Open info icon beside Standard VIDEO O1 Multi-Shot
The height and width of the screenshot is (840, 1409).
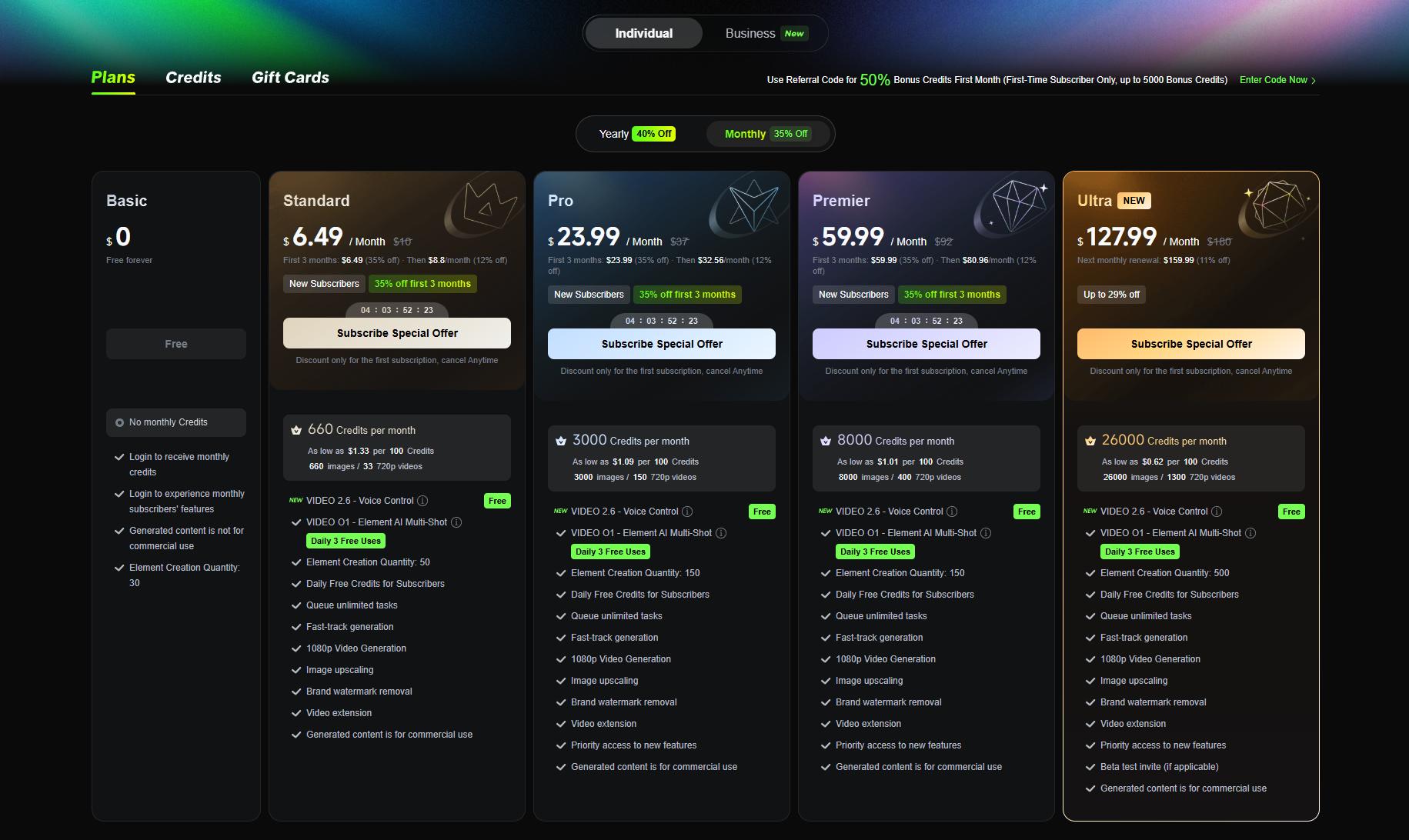pos(456,522)
